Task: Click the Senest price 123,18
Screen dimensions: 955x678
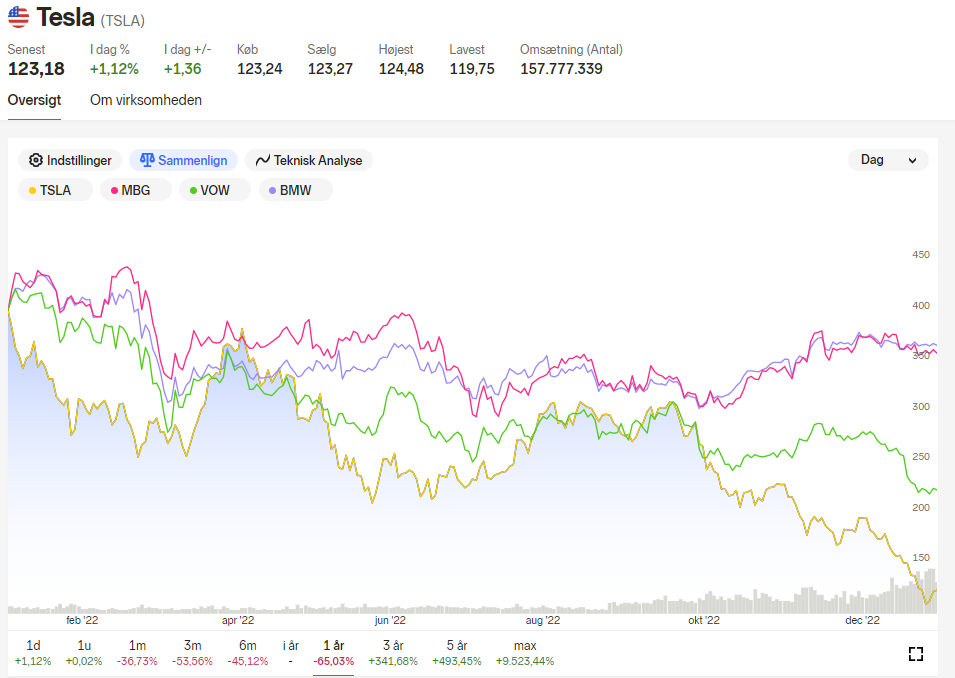Action: 36,69
